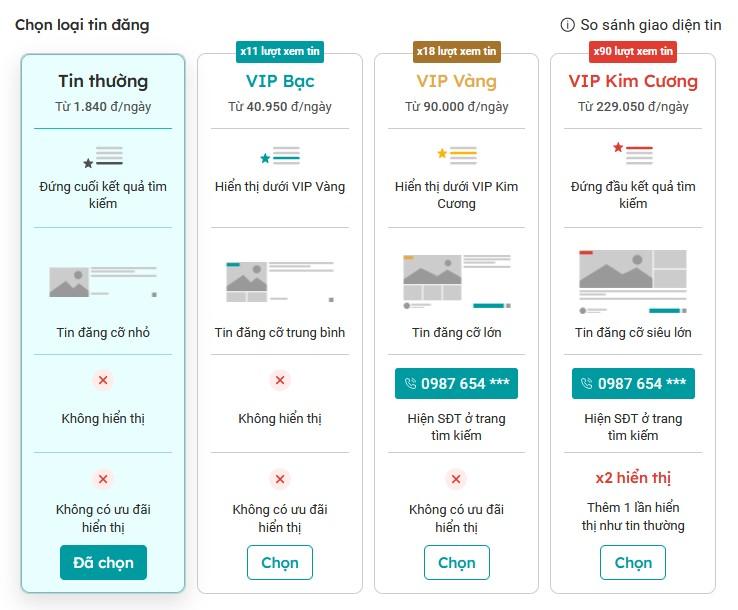Choose the VIP Bạc plan with Chọn
This screenshot has width=738, height=610.
pyautogui.click(x=280, y=562)
